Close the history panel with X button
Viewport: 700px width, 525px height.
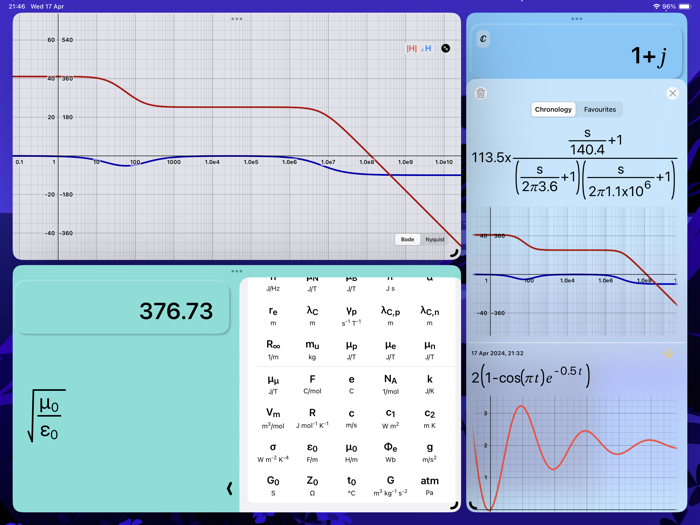(x=672, y=93)
